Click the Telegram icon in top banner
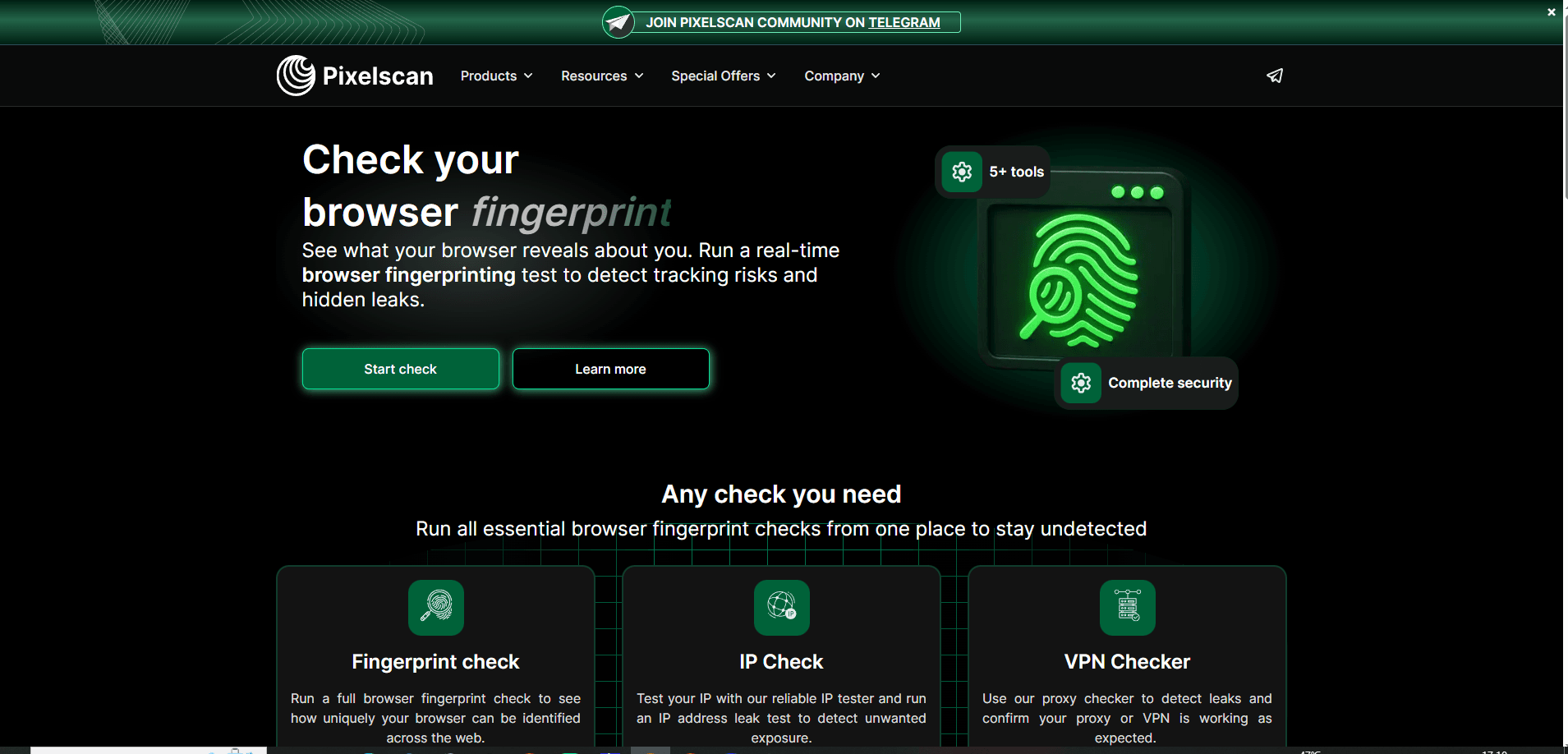 tap(618, 22)
